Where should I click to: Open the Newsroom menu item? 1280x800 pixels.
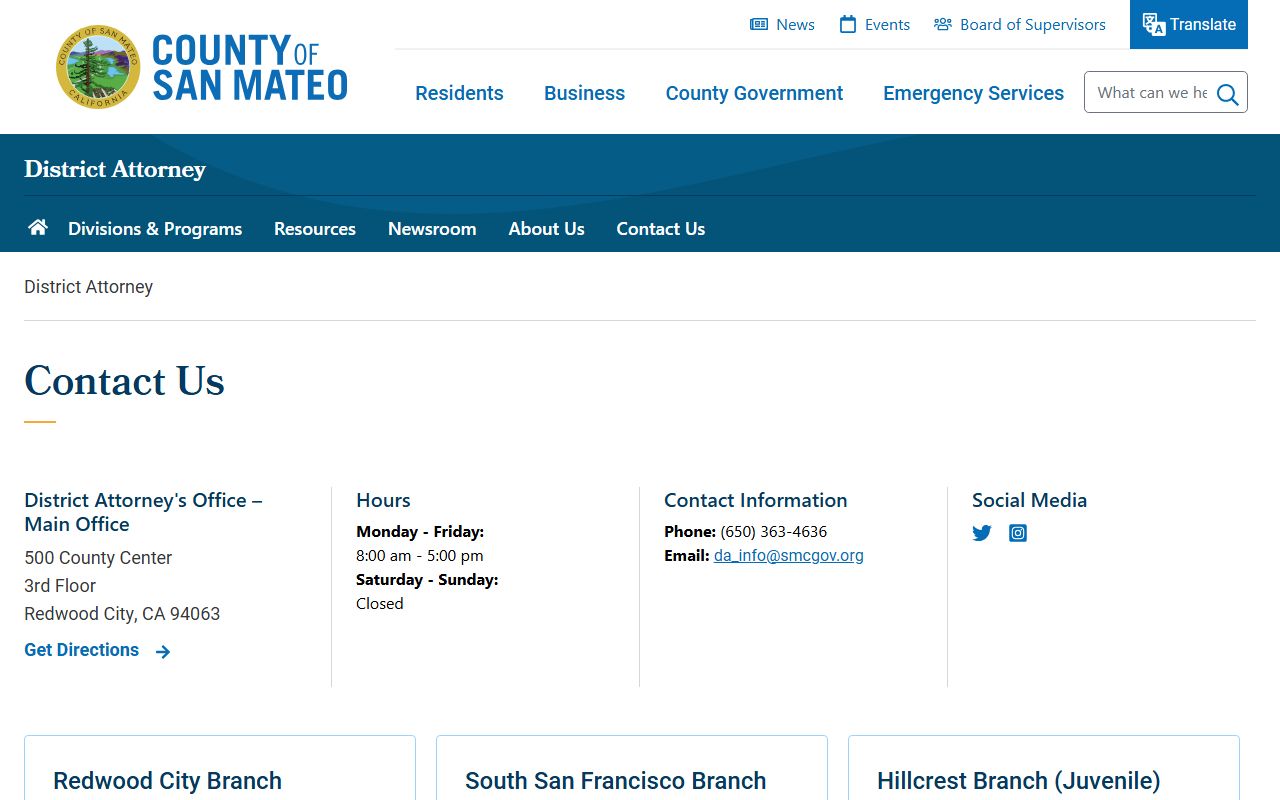tap(432, 229)
